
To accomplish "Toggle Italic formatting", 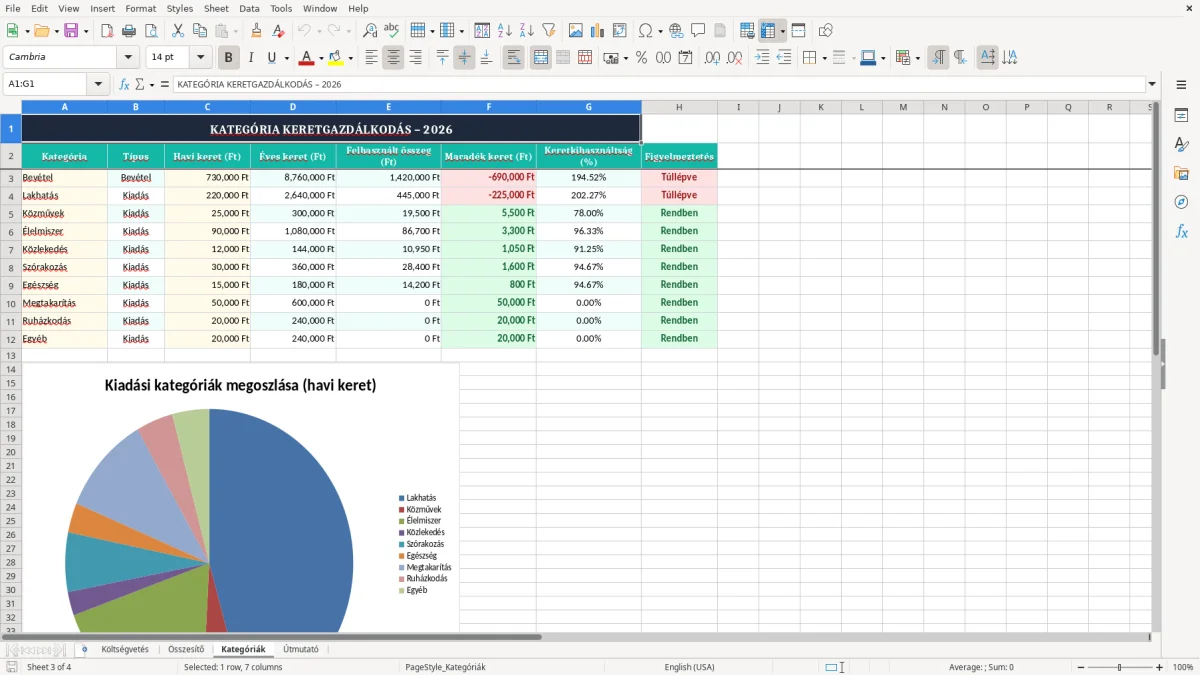I will click(251, 58).
